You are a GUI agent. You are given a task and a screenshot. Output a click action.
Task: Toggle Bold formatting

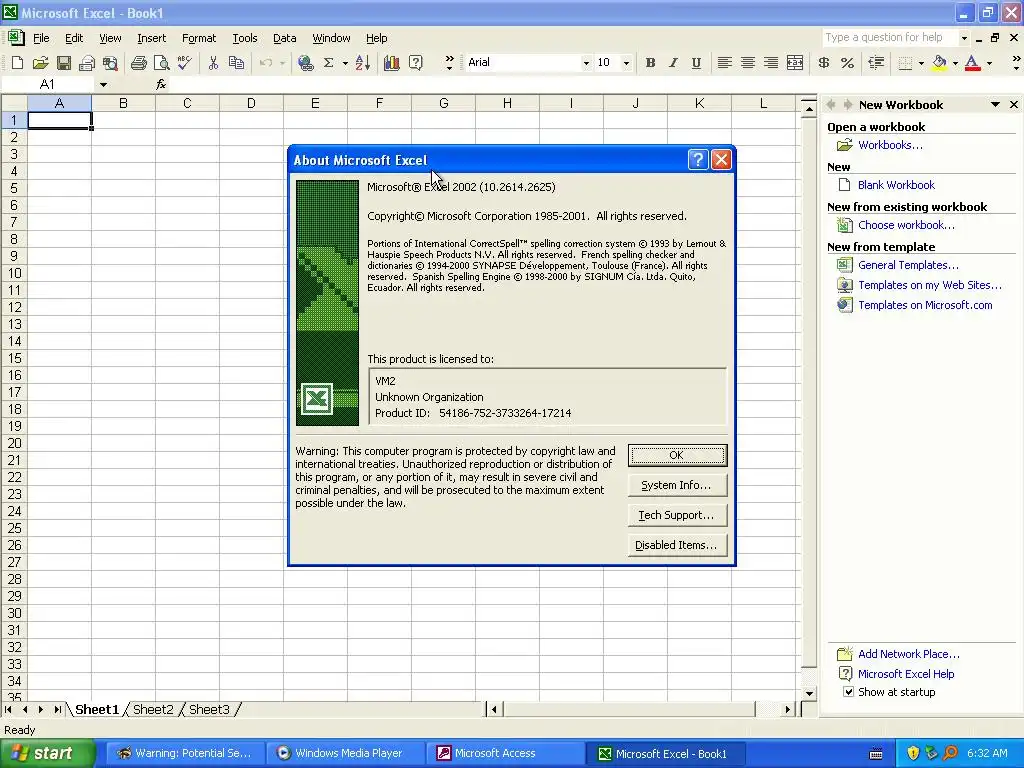[x=650, y=63]
